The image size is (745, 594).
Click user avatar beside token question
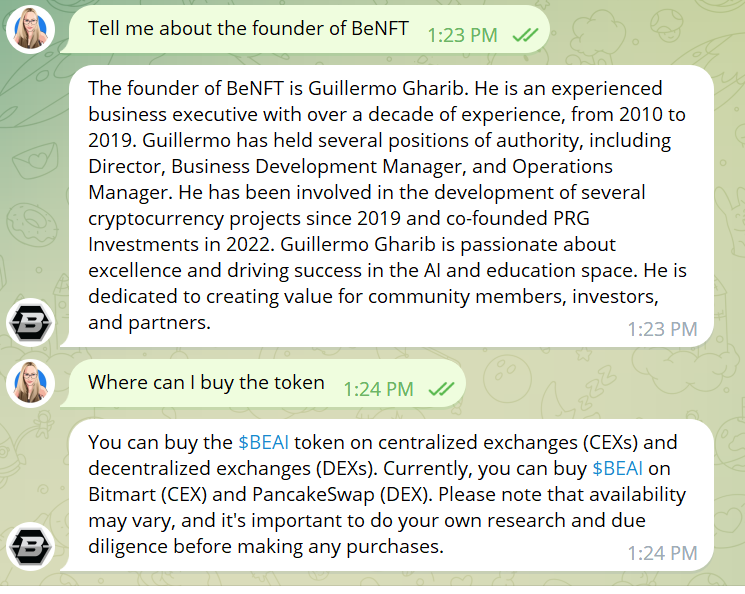pyautogui.click(x=30, y=383)
